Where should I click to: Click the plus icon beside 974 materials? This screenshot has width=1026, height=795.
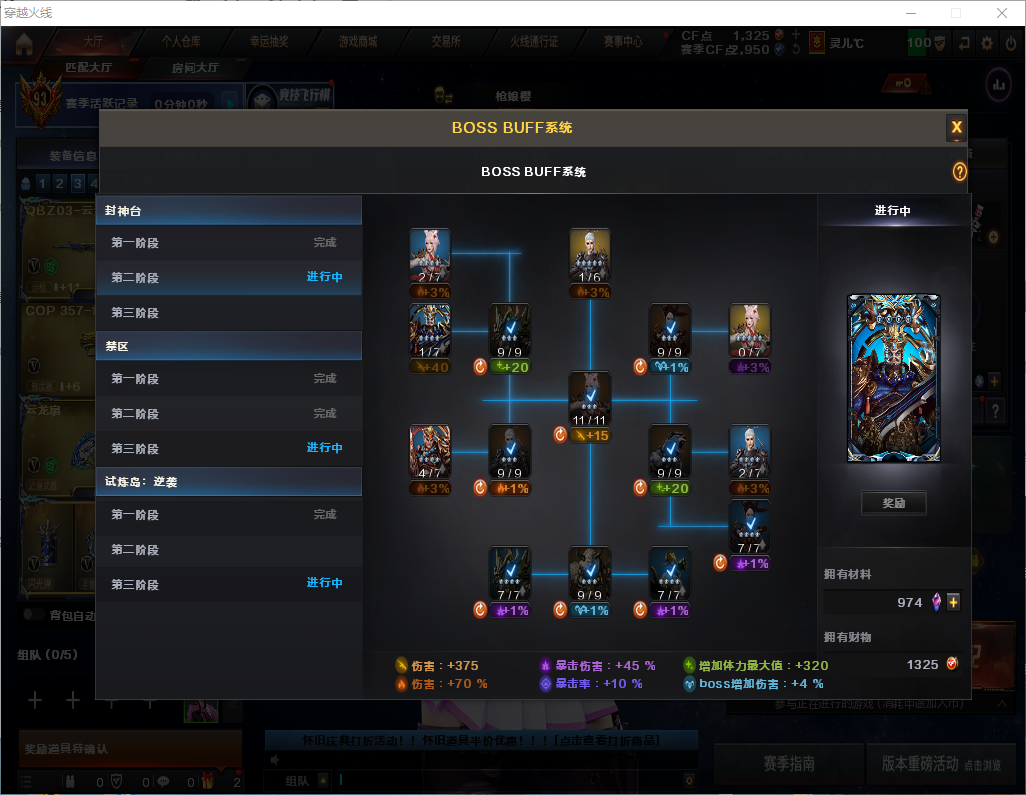pyautogui.click(x=953, y=602)
